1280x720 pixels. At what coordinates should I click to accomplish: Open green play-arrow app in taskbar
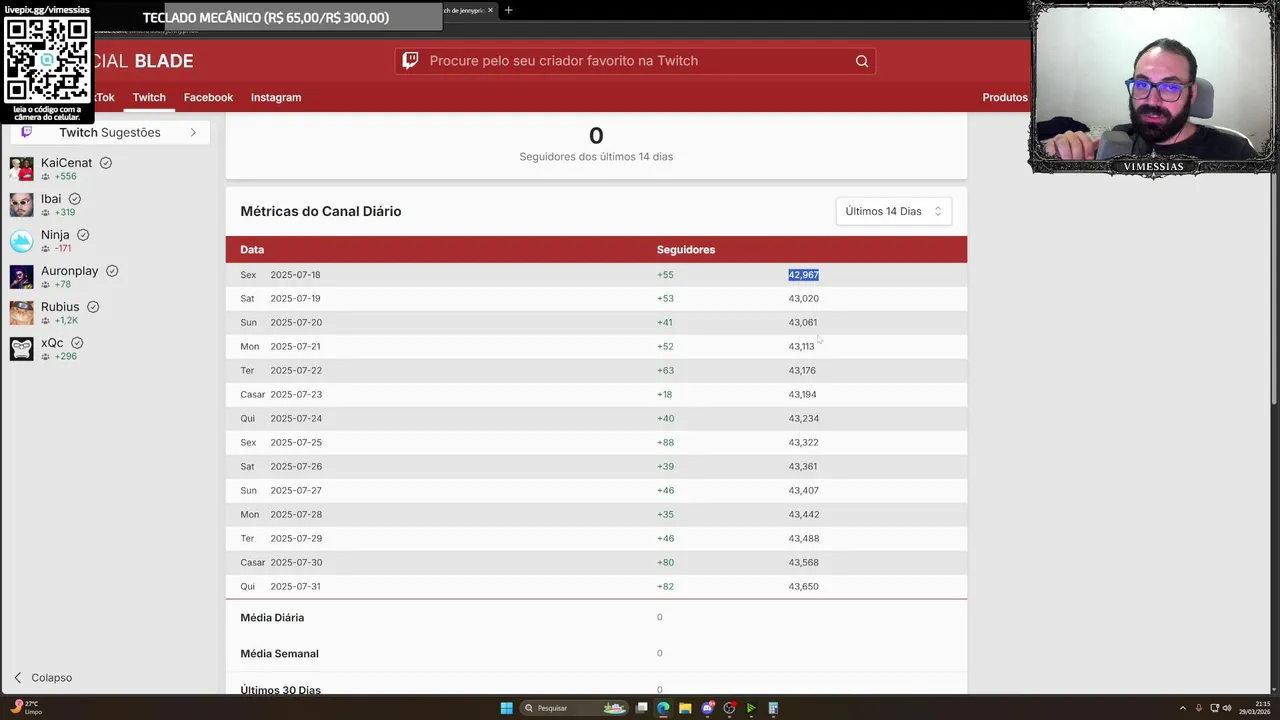[751, 708]
